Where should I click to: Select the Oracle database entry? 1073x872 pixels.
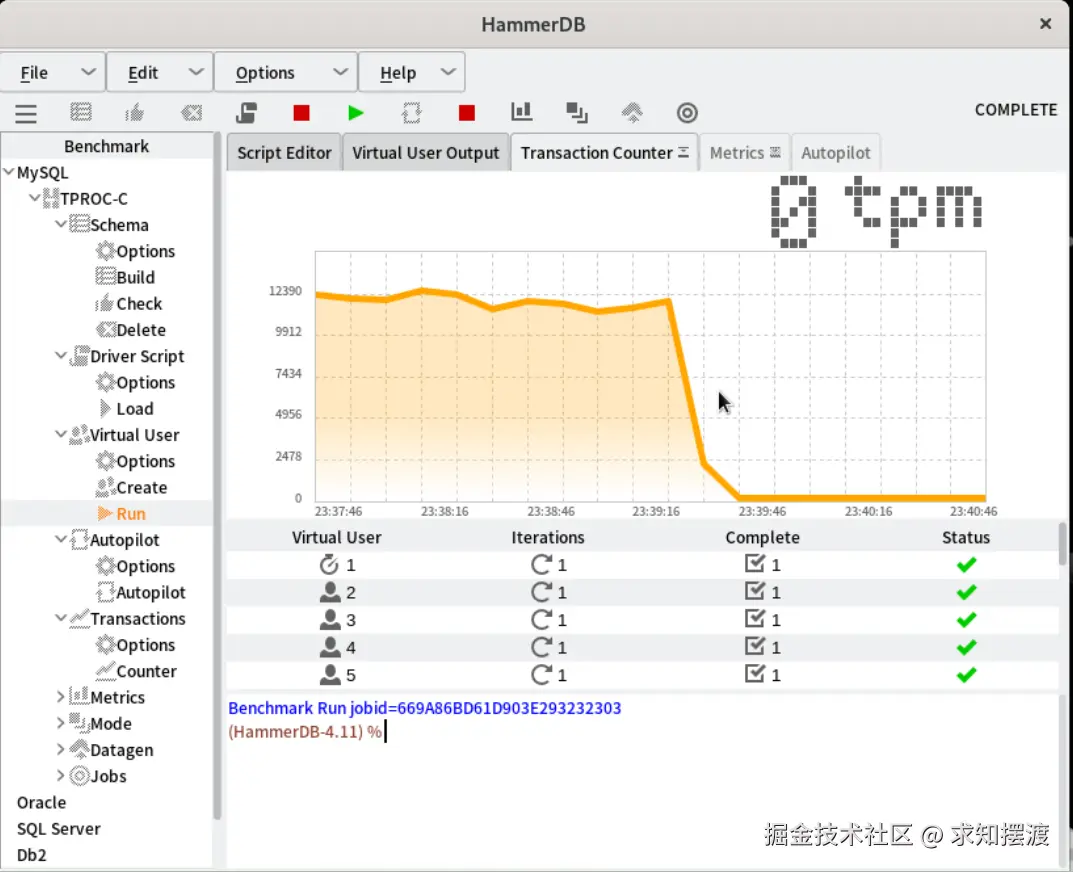41,802
